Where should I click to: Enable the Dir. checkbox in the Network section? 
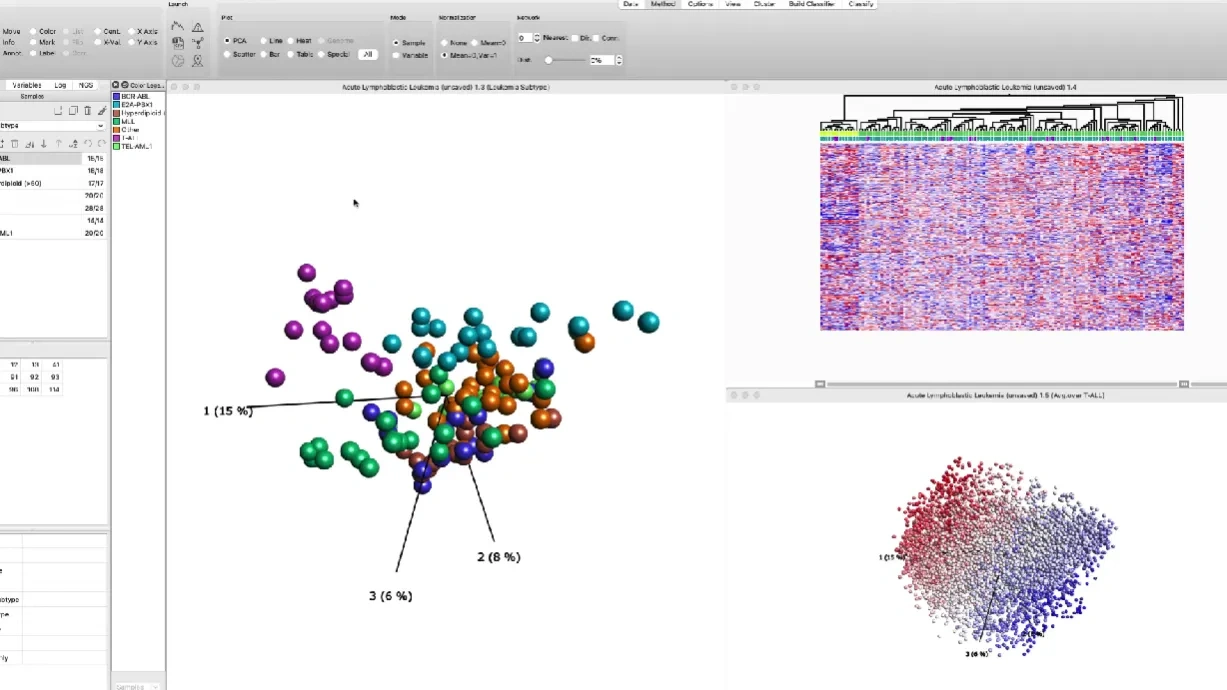[x=574, y=37]
